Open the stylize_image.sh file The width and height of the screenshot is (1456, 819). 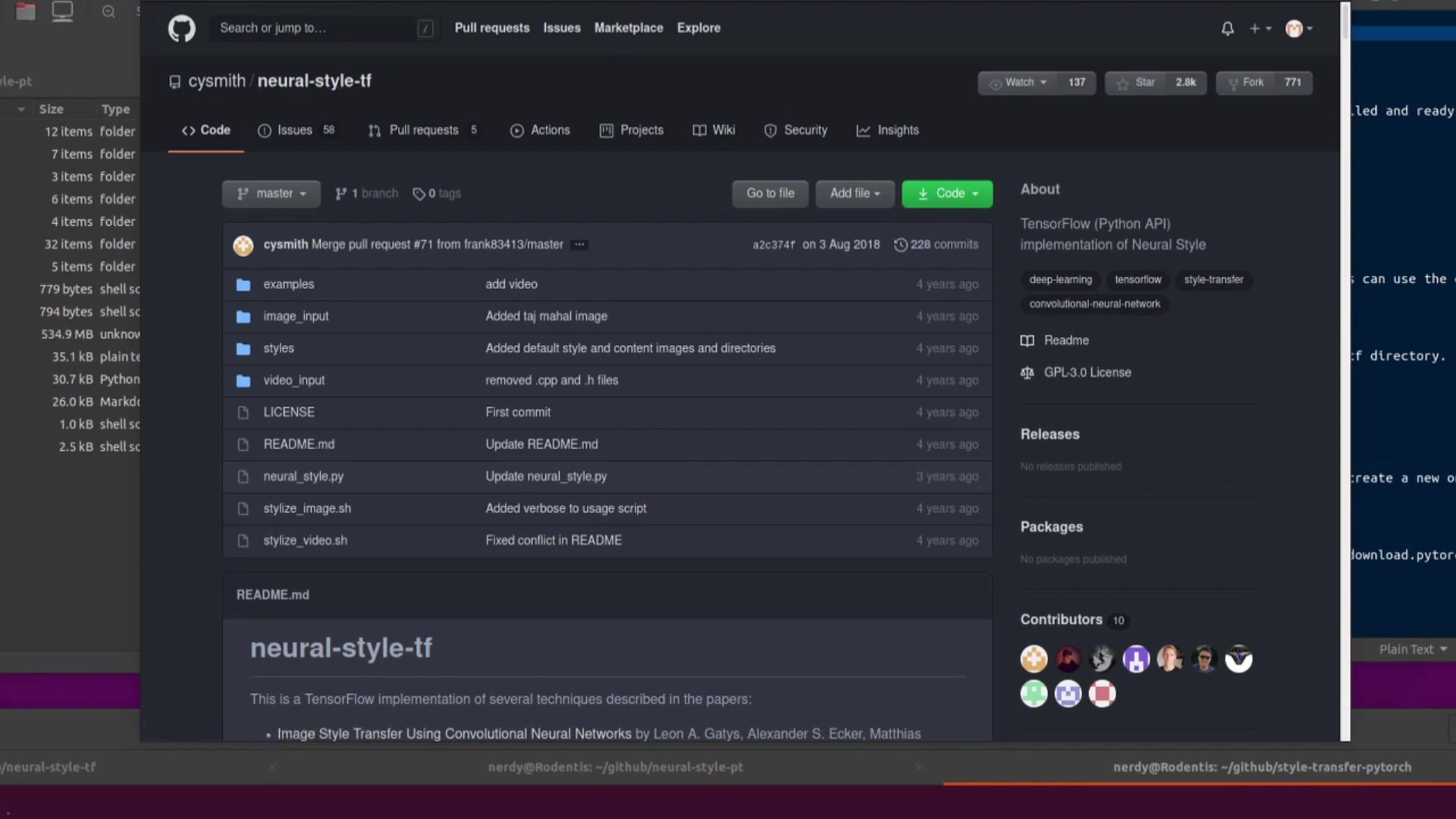coord(307,509)
